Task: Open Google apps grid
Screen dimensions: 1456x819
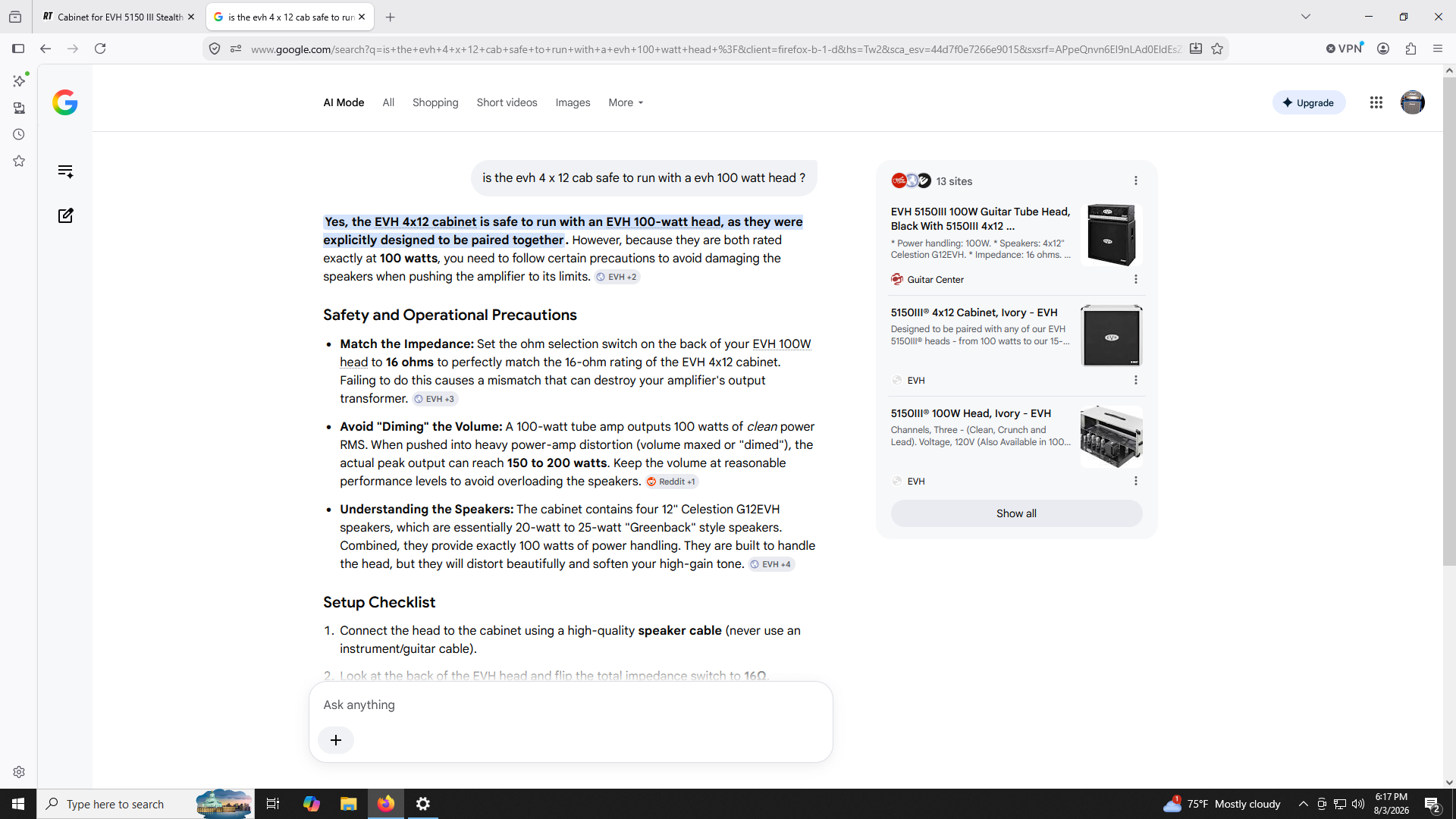Action: pos(1376,102)
